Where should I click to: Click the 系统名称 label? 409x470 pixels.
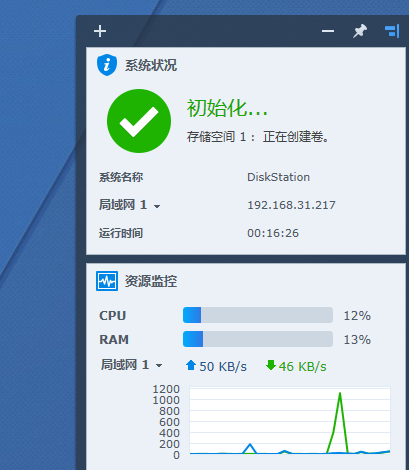121,177
